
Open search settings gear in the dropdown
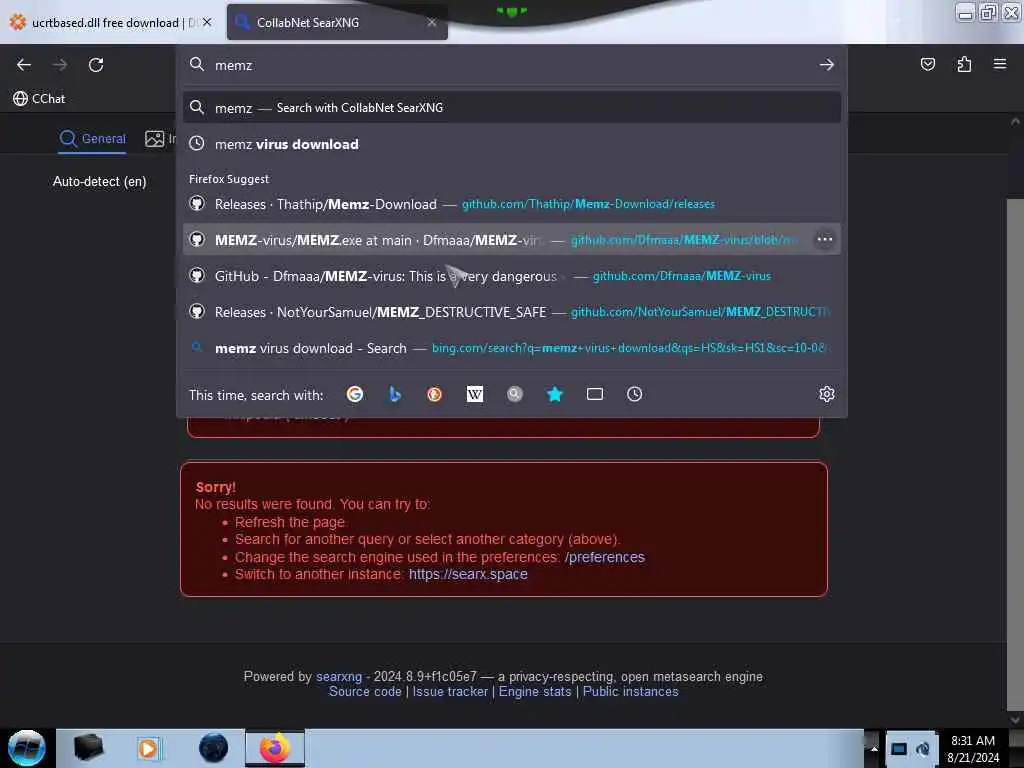point(826,394)
